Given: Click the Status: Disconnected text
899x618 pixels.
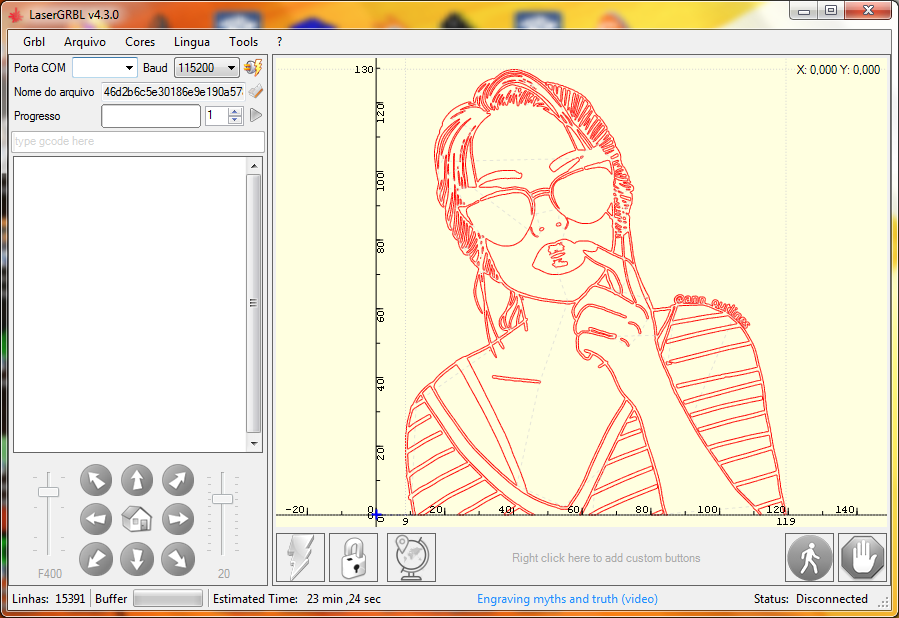Looking at the screenshot, I should (810, 599).
